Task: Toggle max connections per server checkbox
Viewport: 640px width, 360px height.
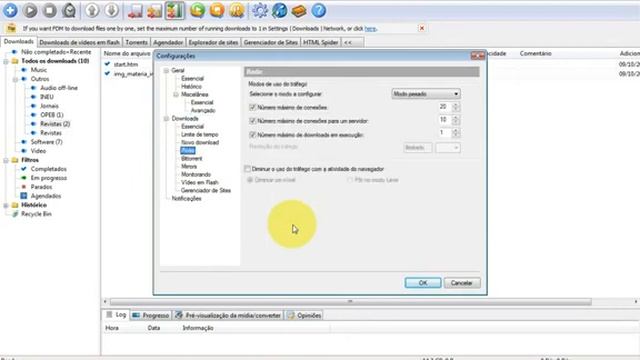Action: (252, 121)
